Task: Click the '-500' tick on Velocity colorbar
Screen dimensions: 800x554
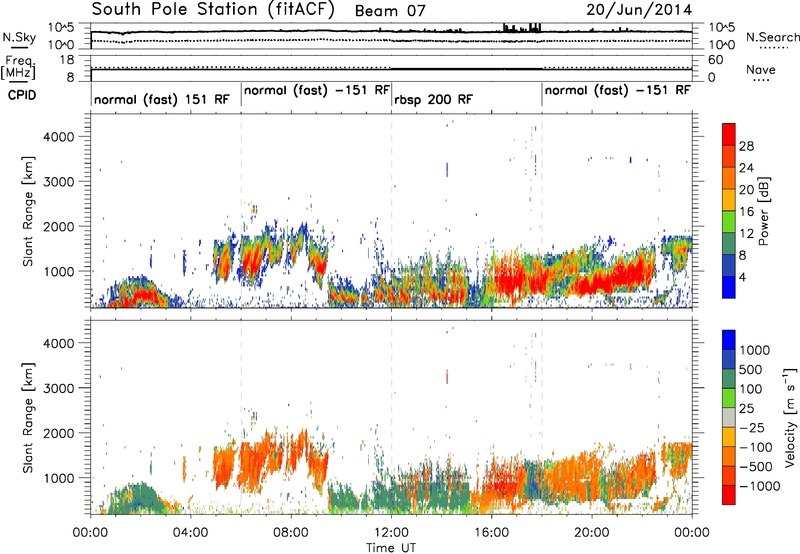Action: pyautogui.click(x=756, y=467)
